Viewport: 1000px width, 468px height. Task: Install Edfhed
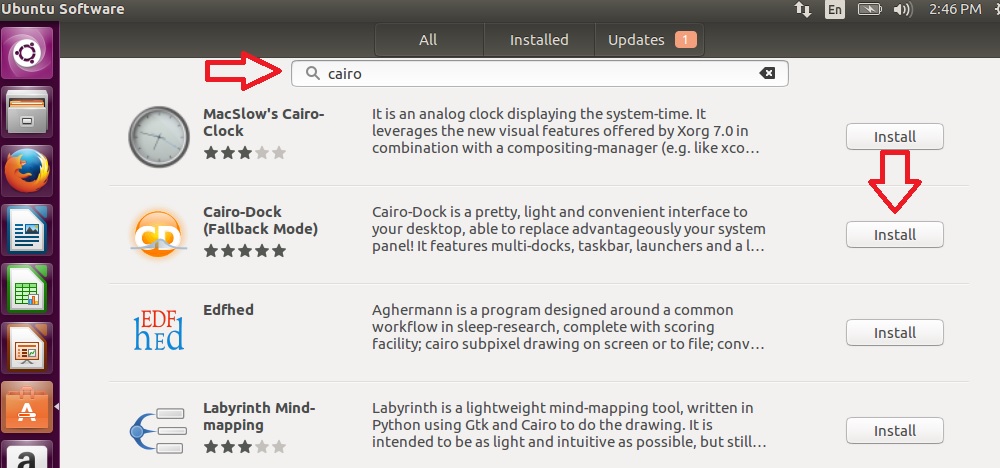pyautogui.click(x=894, y=332)
